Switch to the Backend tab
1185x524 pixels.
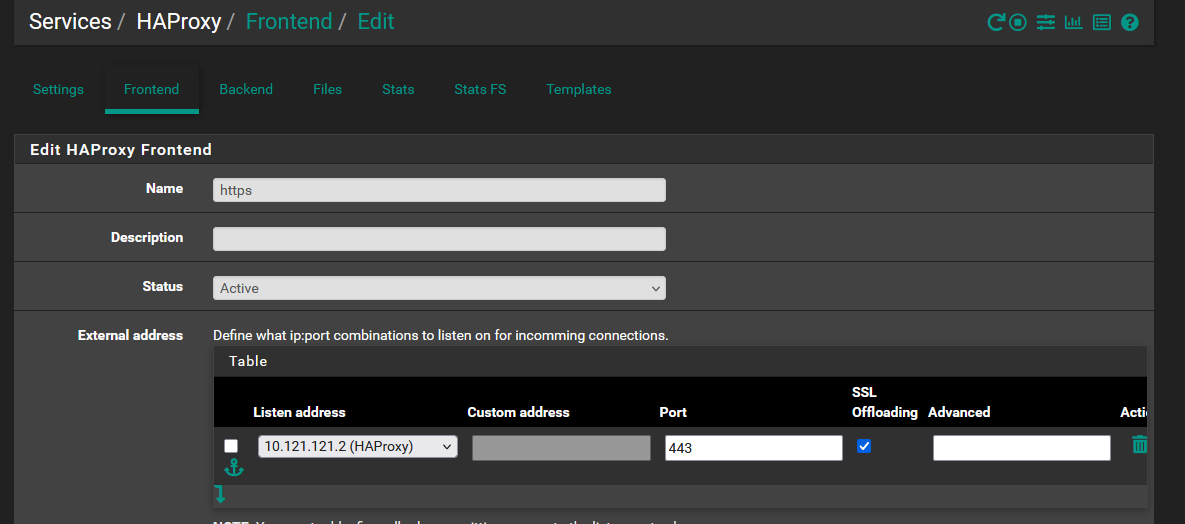pyautogui.click(x=246, y=89)
